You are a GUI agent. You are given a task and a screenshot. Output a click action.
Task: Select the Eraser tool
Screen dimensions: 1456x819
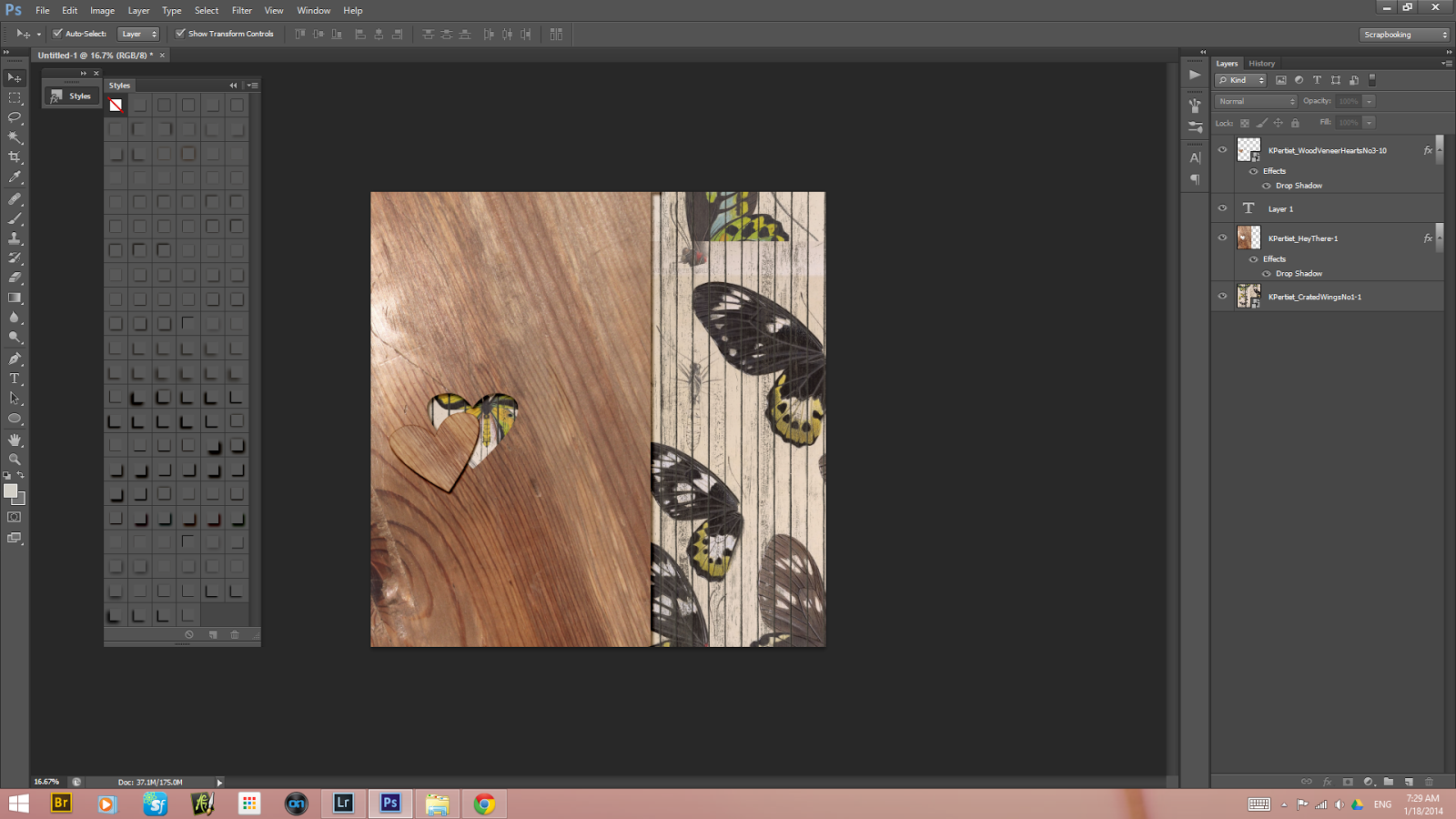click(x=15, y=278)
